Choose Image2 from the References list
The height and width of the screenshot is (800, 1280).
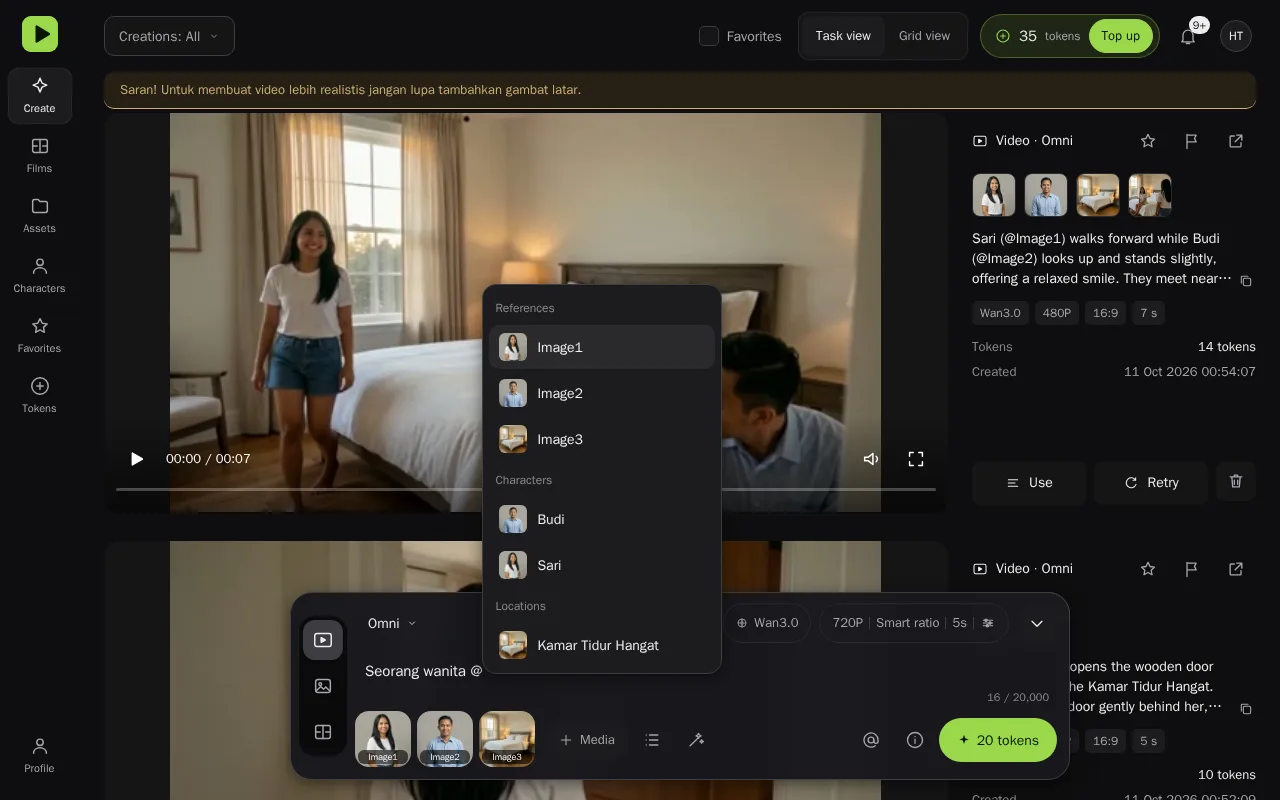(602, 393)
